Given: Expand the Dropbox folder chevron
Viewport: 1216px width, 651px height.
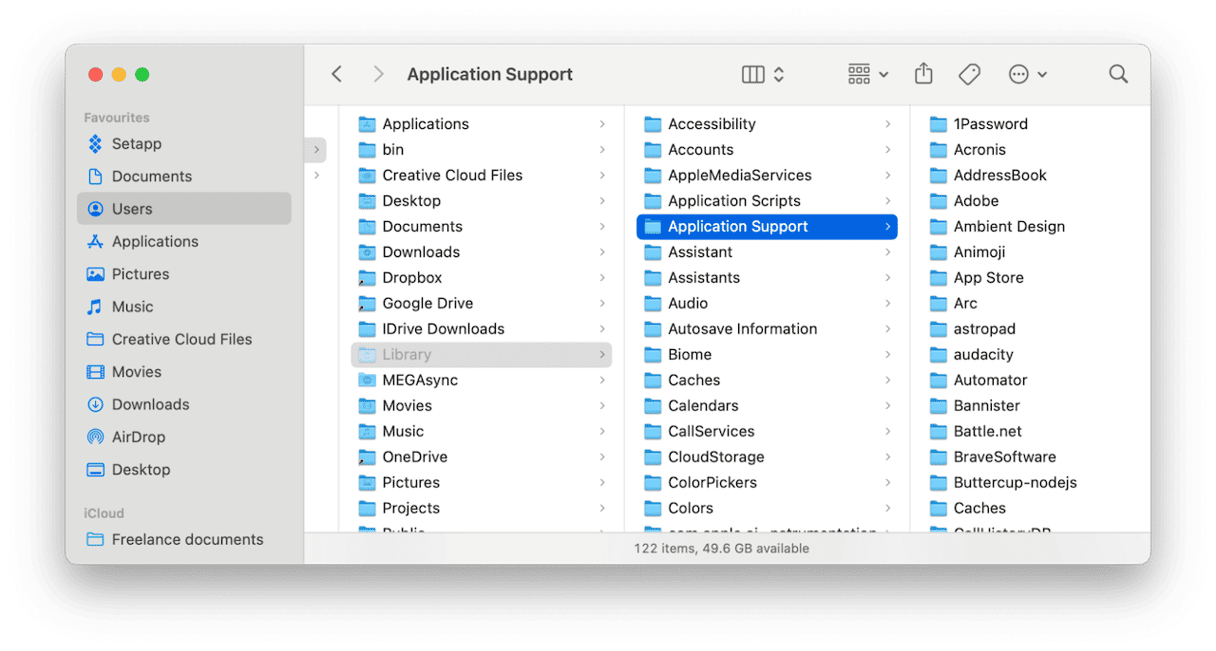Looking at the screenshot, I should (x=602, y=278).
